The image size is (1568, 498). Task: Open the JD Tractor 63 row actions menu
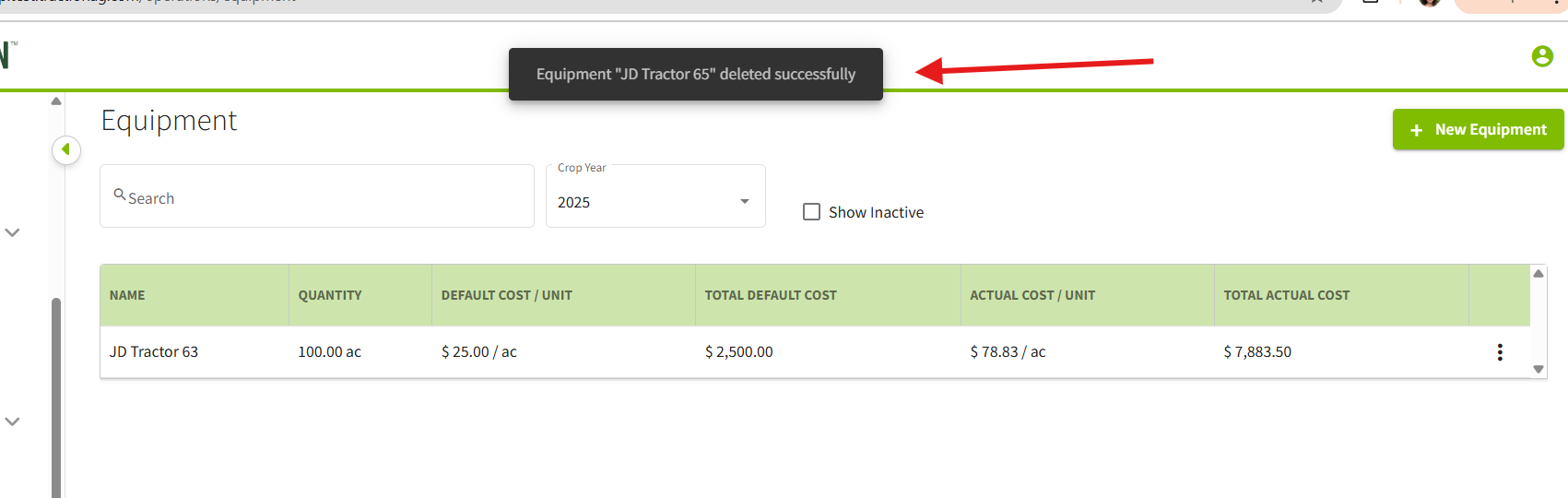point(1500,351)
